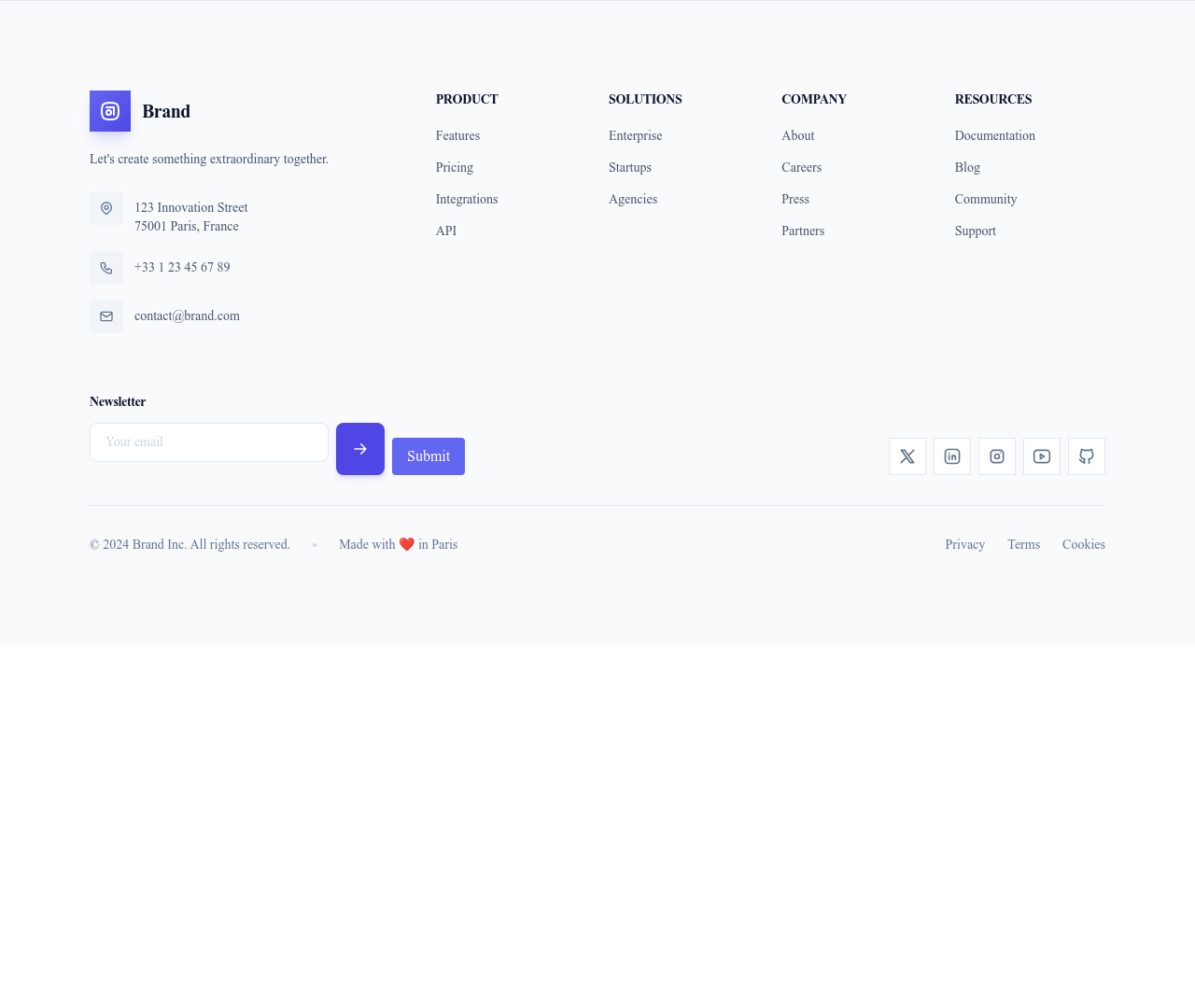Open the Partners link
This screenshot has height=1008, width=1195.
tap(803, 231)
